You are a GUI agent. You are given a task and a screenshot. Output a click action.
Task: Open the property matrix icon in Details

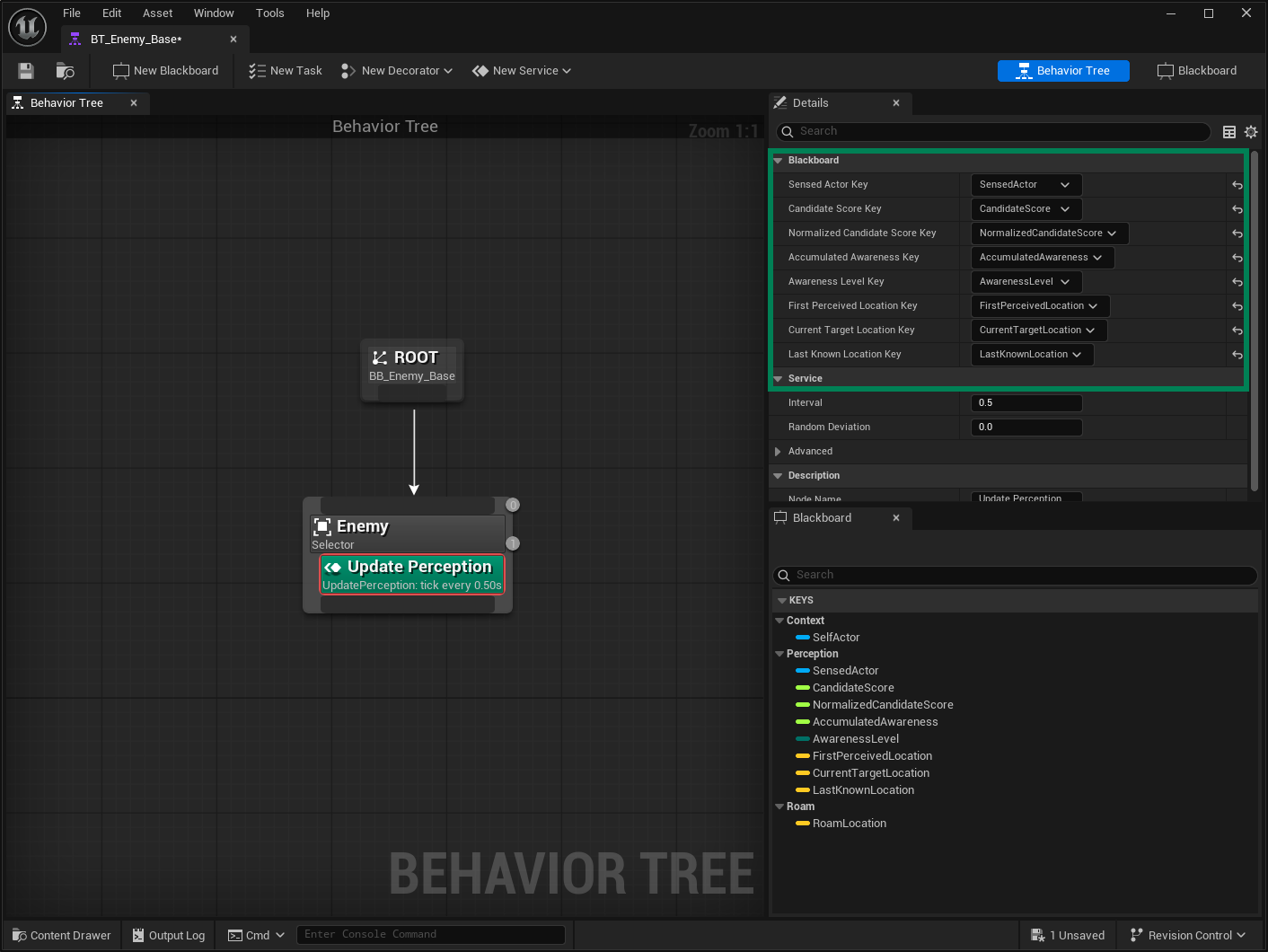[x=1229, y=131]
